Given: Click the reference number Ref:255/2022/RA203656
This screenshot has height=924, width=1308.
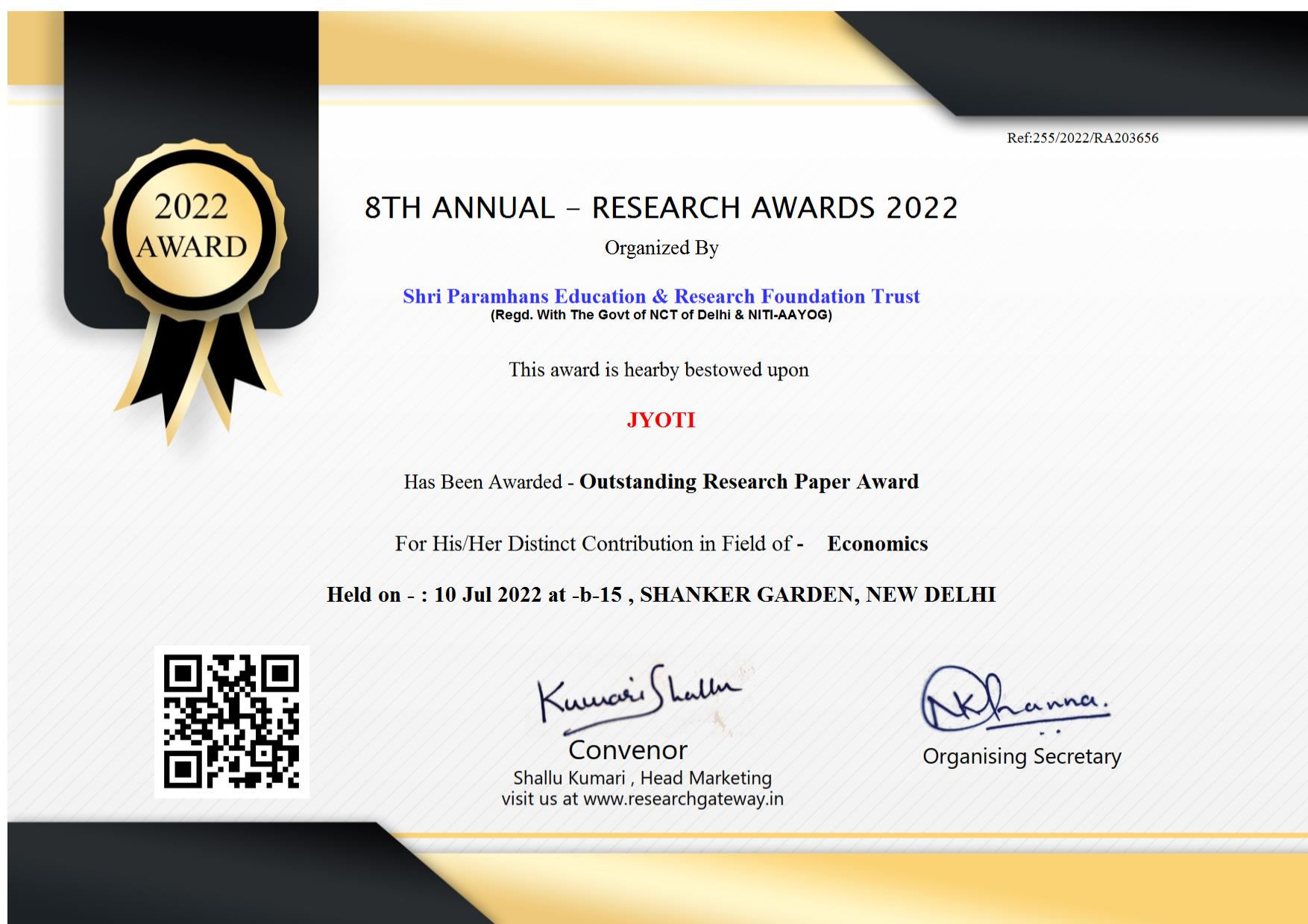Looking at the screenshot, I should tap(1082, 138).
